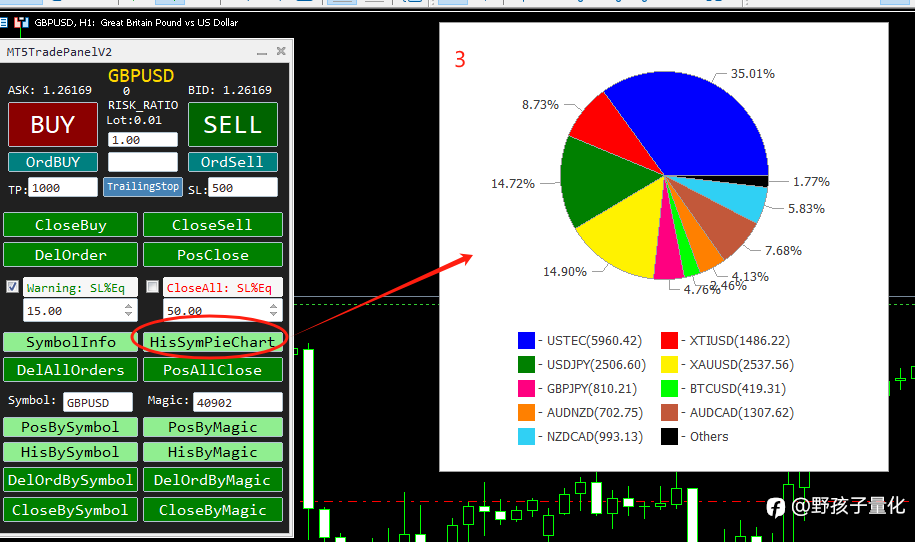This screenshot has height=542, width=915.
Task: Click the orange AUDNZD legend swatch
Action: point(526,412)
